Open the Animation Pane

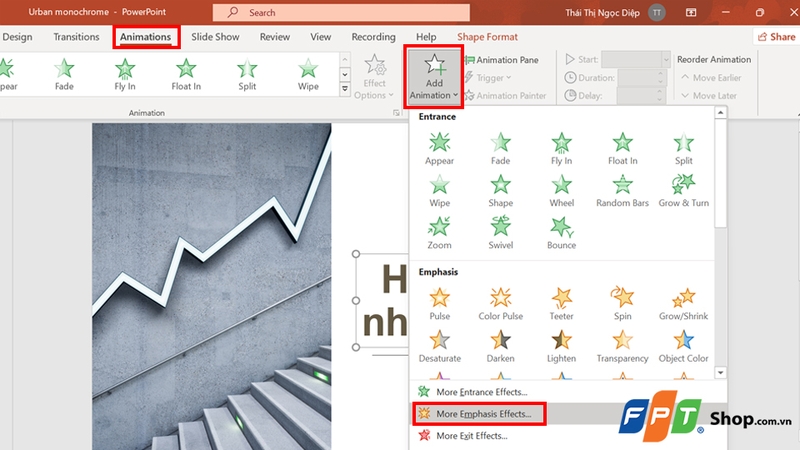point(502,60)
